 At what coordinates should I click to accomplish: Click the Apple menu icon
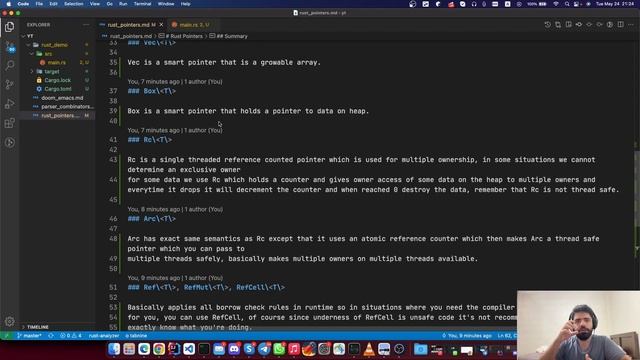(x=9, y=4)
